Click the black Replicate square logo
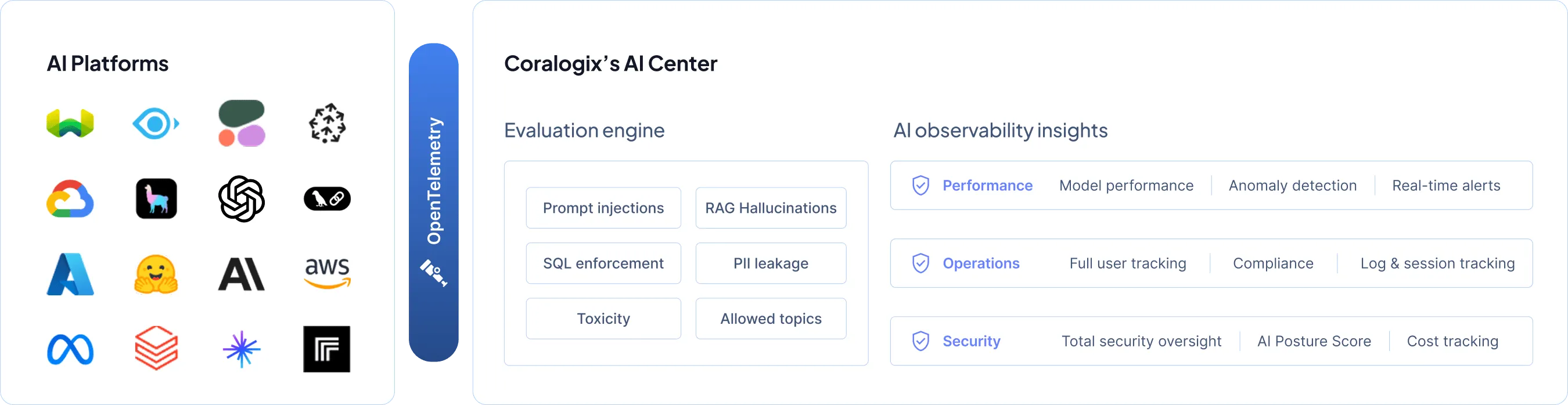This screenshot has width=1568, height=405. tap(327, 349)
